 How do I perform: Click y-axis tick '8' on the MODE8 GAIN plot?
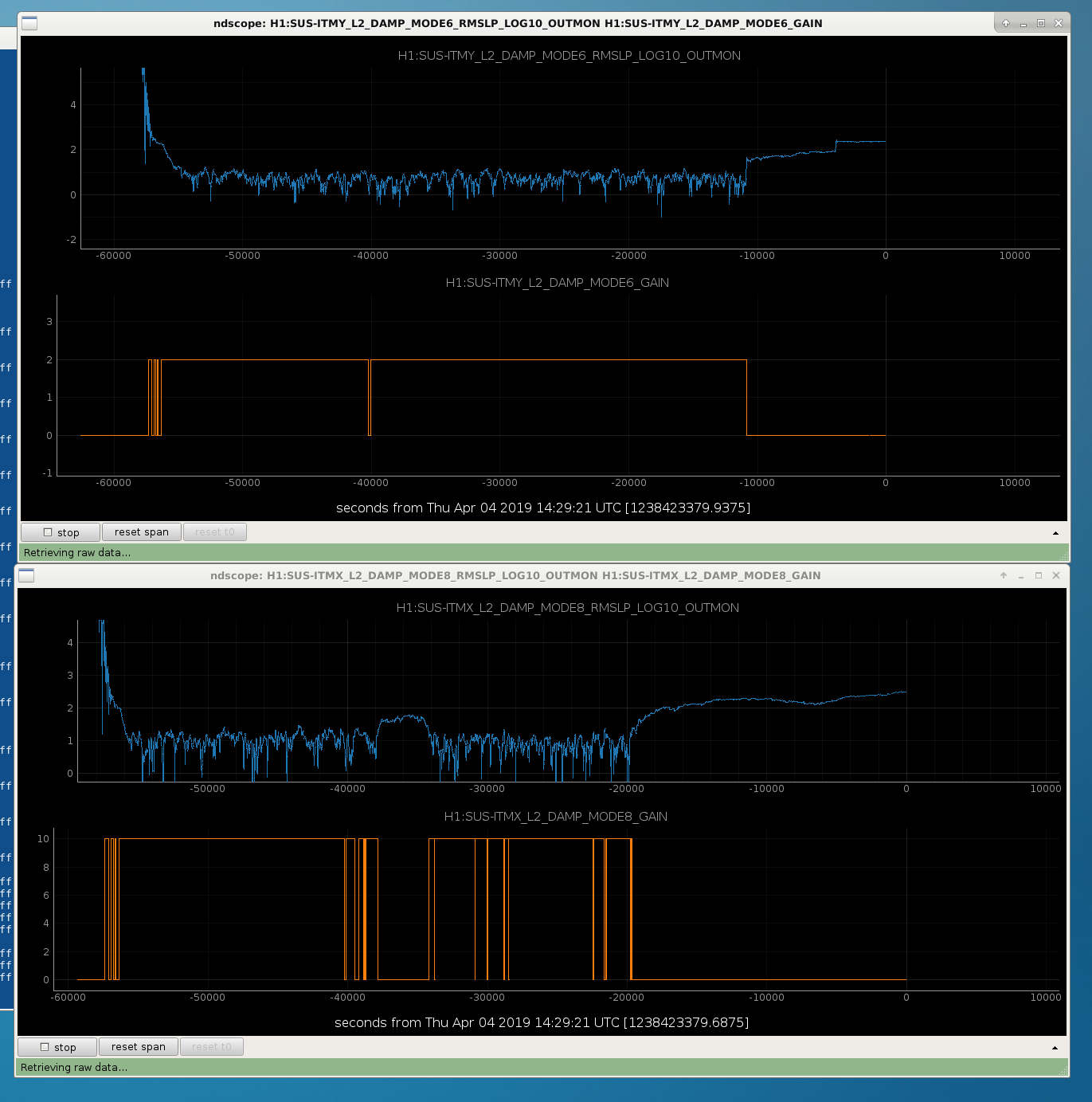tap(46, 867)
